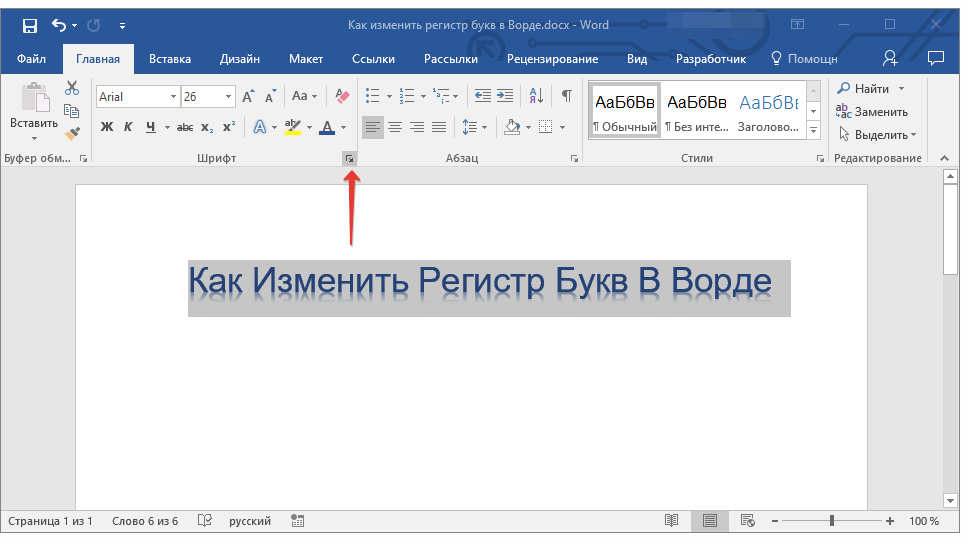Screen dimensions: 968x541
Task: Open the Абзац dialog launcher
Action: point(574,159)
